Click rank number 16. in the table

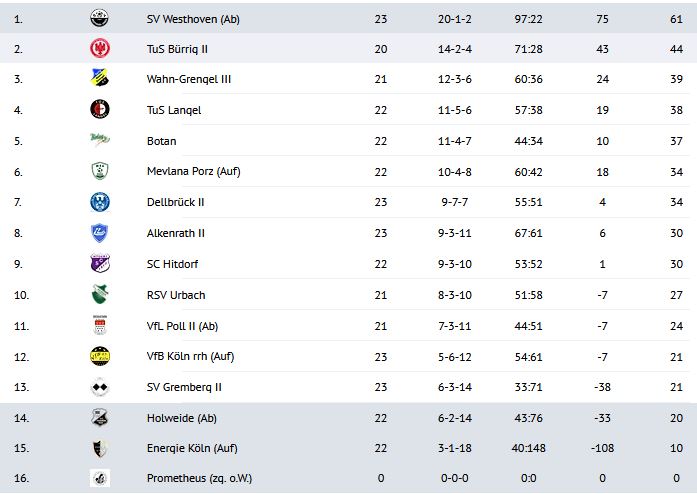23,479
